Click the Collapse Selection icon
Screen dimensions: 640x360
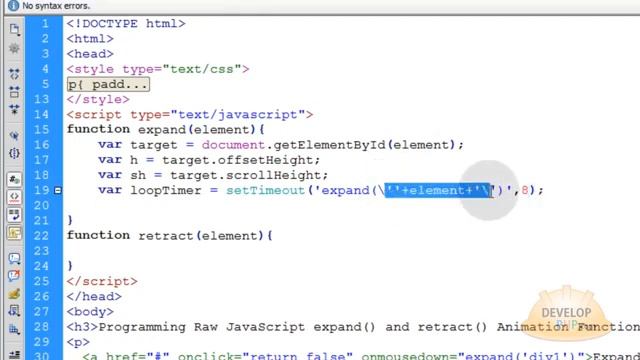(x=14, y=91)
